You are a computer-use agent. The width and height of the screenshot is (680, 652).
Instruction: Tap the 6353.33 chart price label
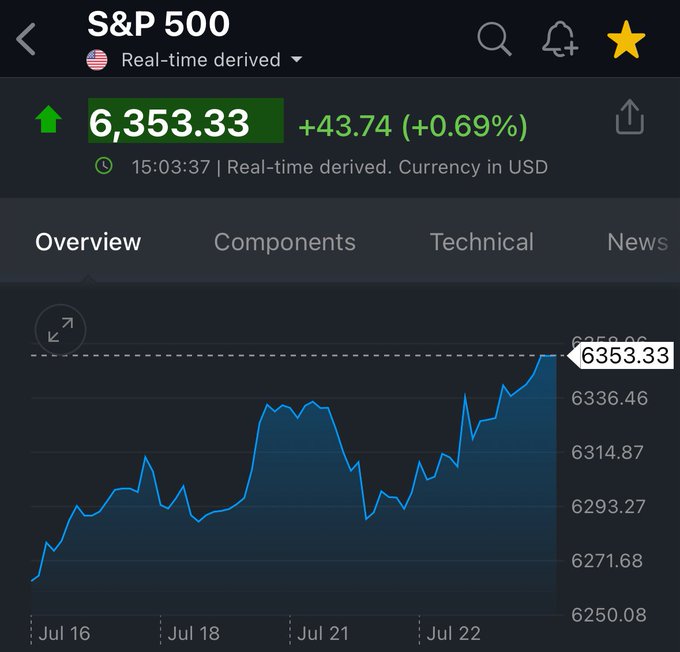tap(625, 355)
